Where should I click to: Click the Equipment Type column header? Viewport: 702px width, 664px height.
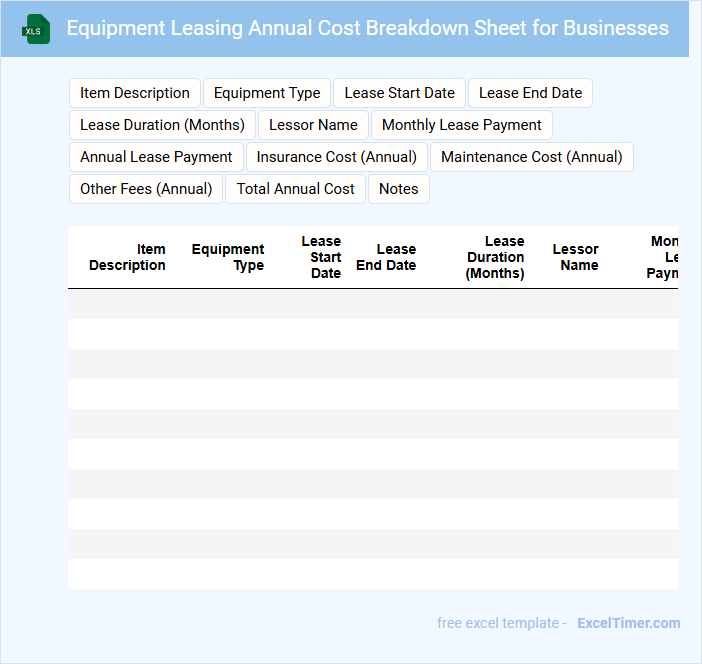point(228,258)
